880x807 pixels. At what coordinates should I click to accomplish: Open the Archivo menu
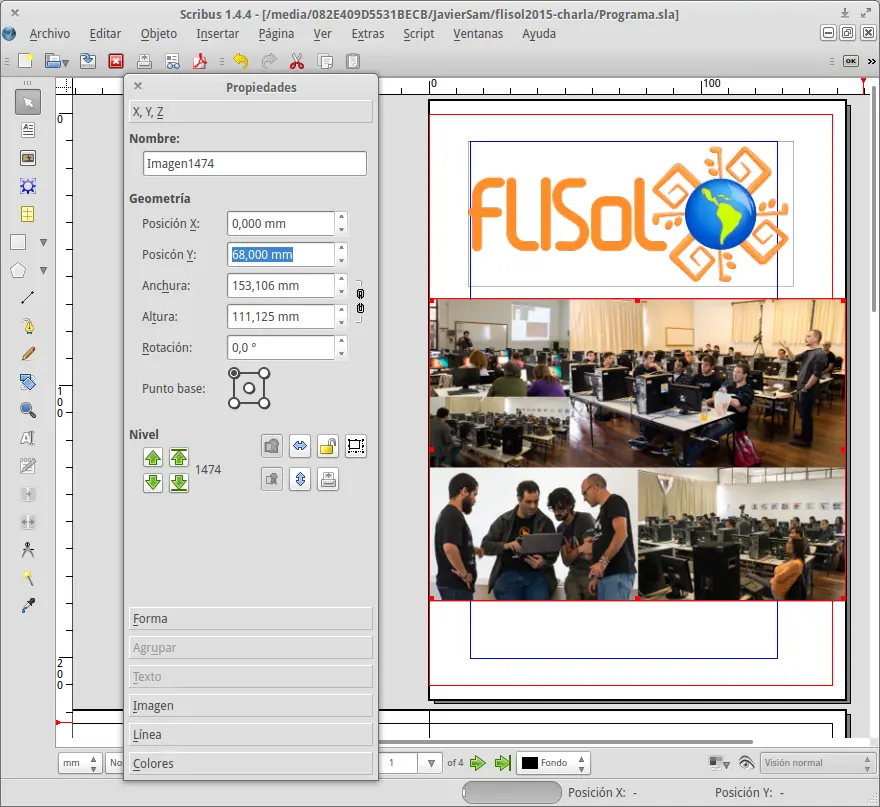49,34
